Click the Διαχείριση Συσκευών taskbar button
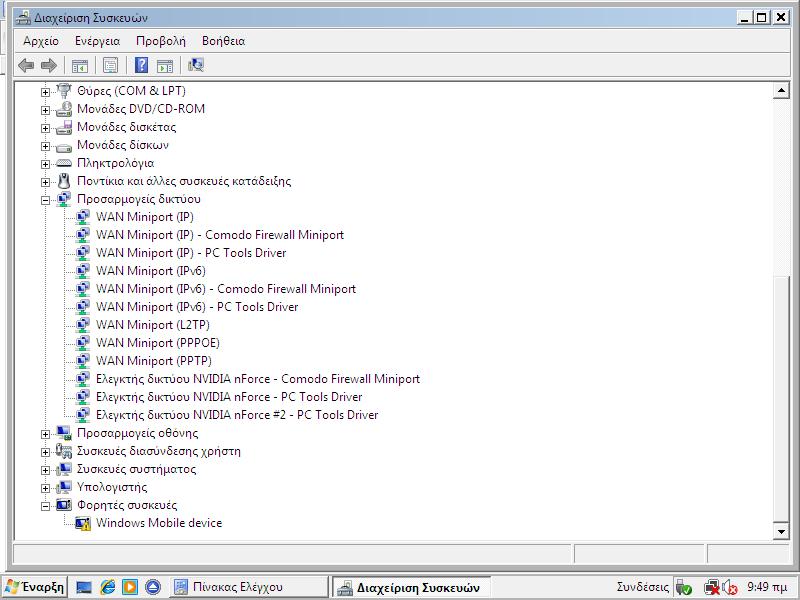The image size is (800, 600). [411, 587]
